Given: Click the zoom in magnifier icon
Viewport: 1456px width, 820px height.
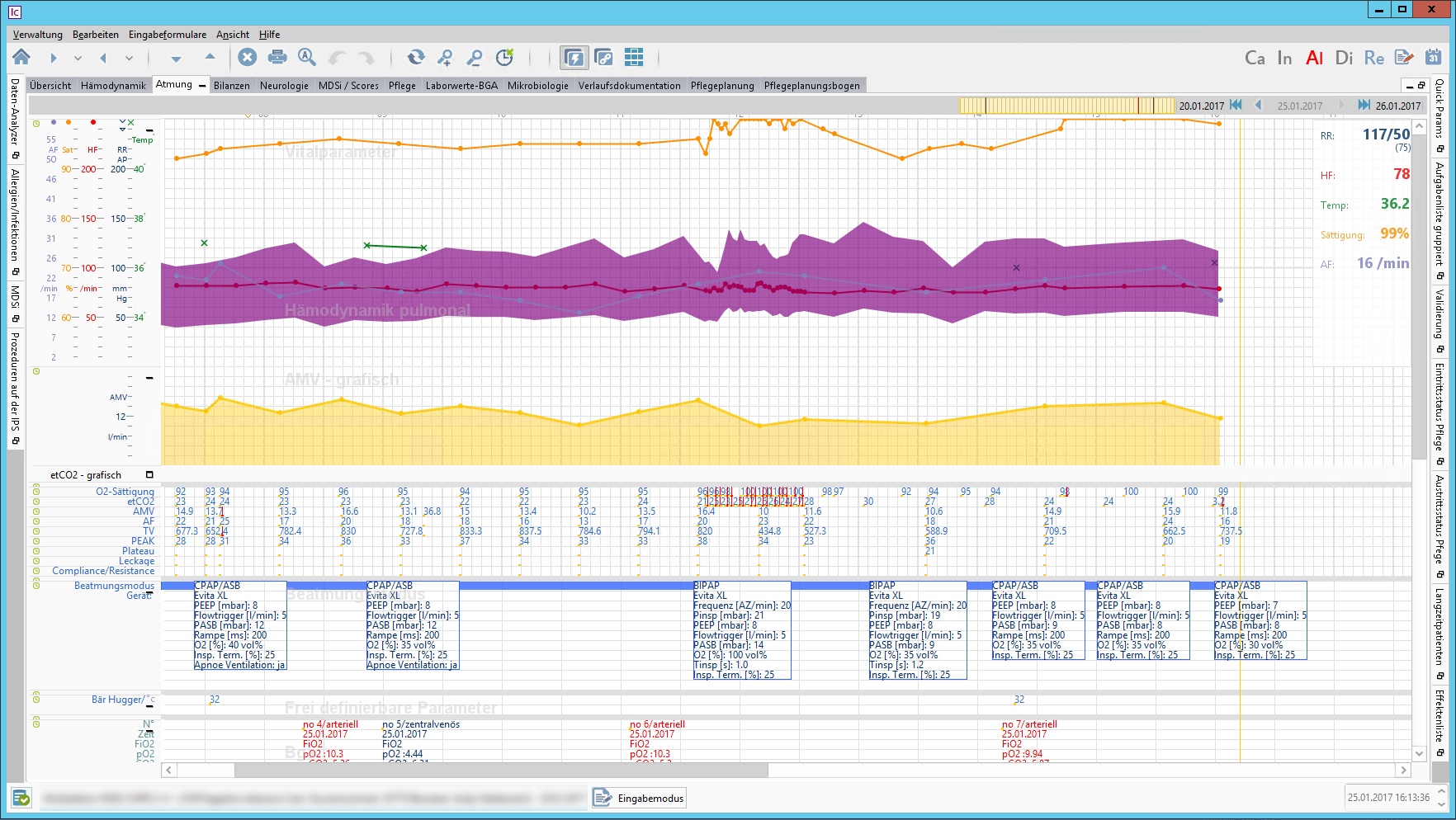Looking at the screenshot, I should coord(445,57).
